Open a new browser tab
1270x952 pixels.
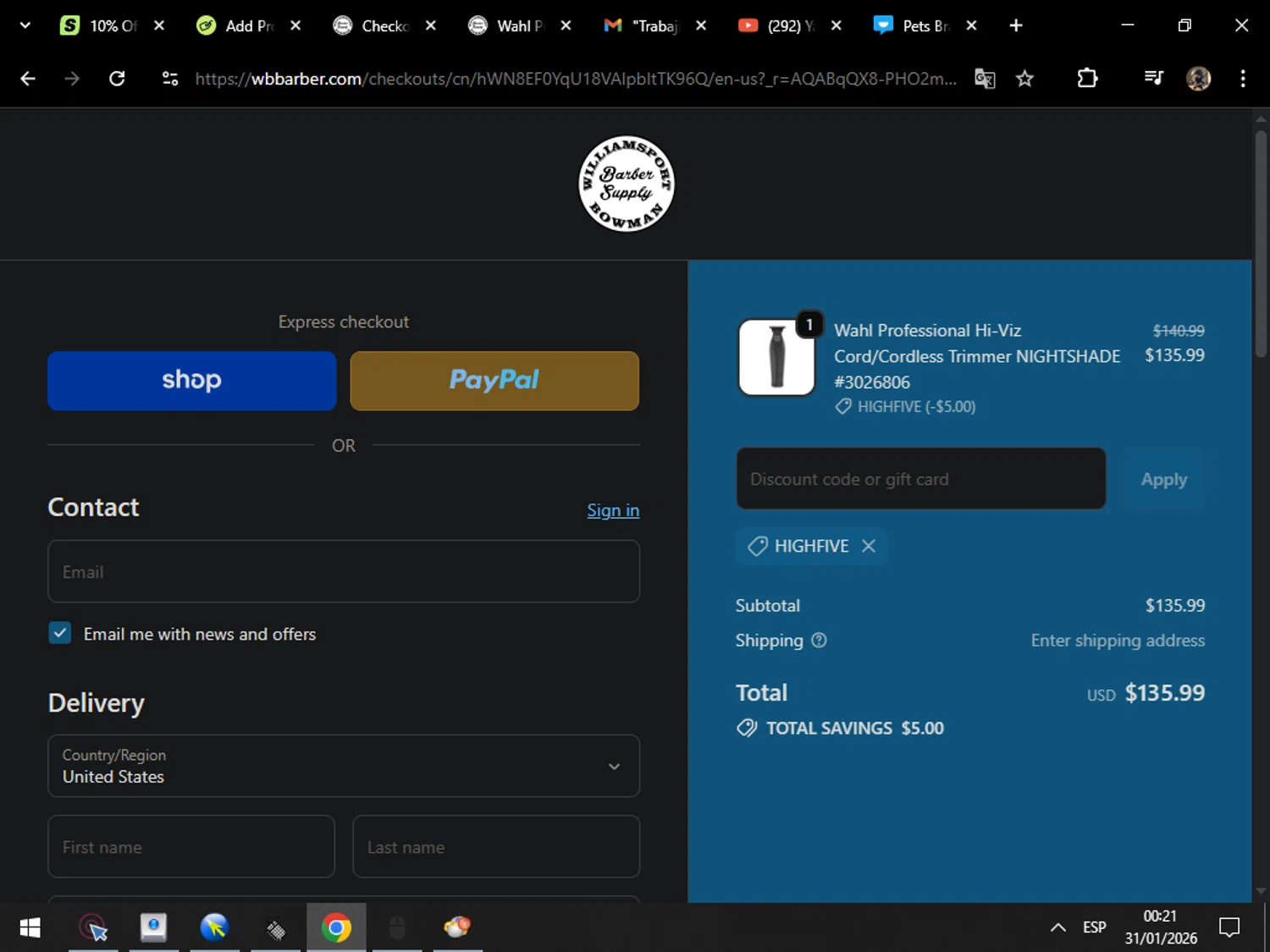click(x=1016, y=25)
